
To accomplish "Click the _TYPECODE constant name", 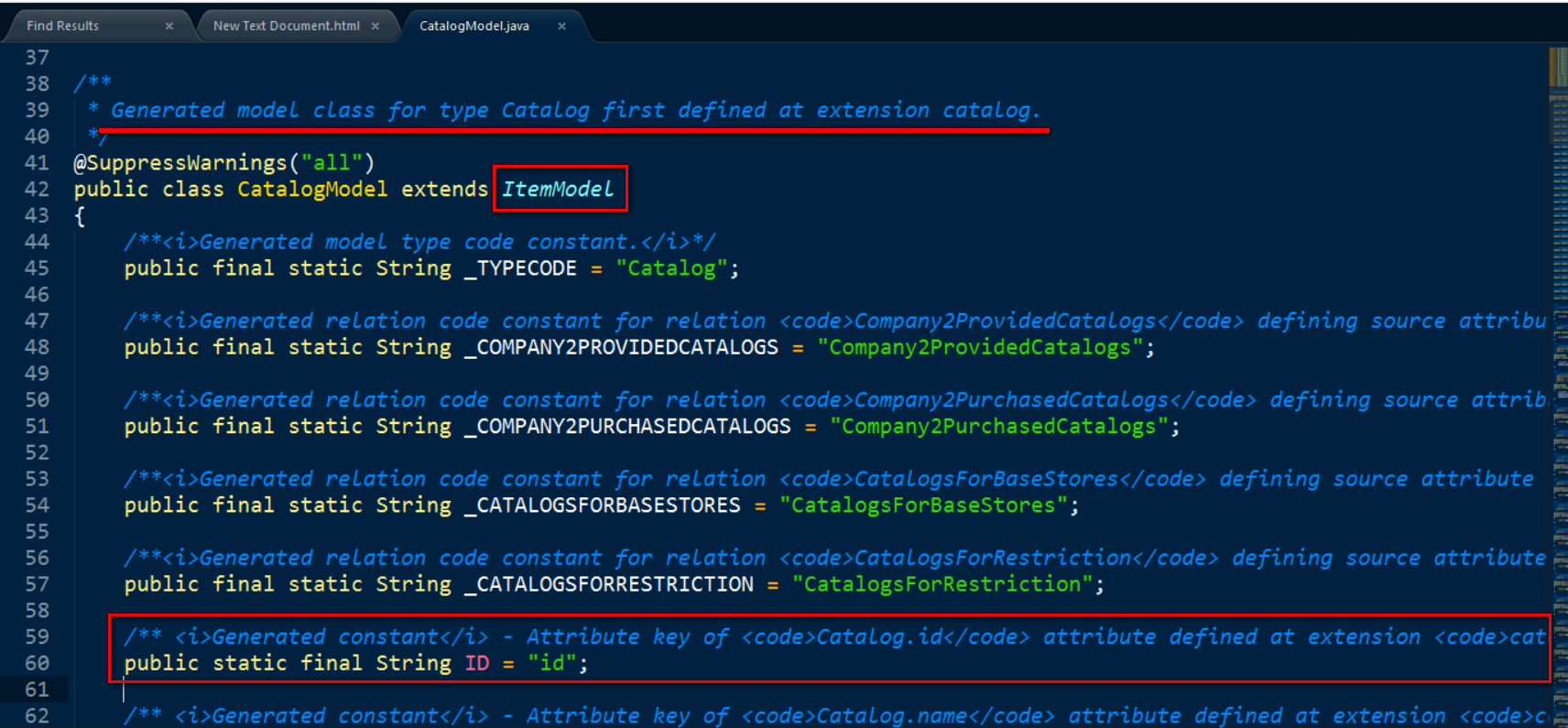I will (x=520, y=268).
